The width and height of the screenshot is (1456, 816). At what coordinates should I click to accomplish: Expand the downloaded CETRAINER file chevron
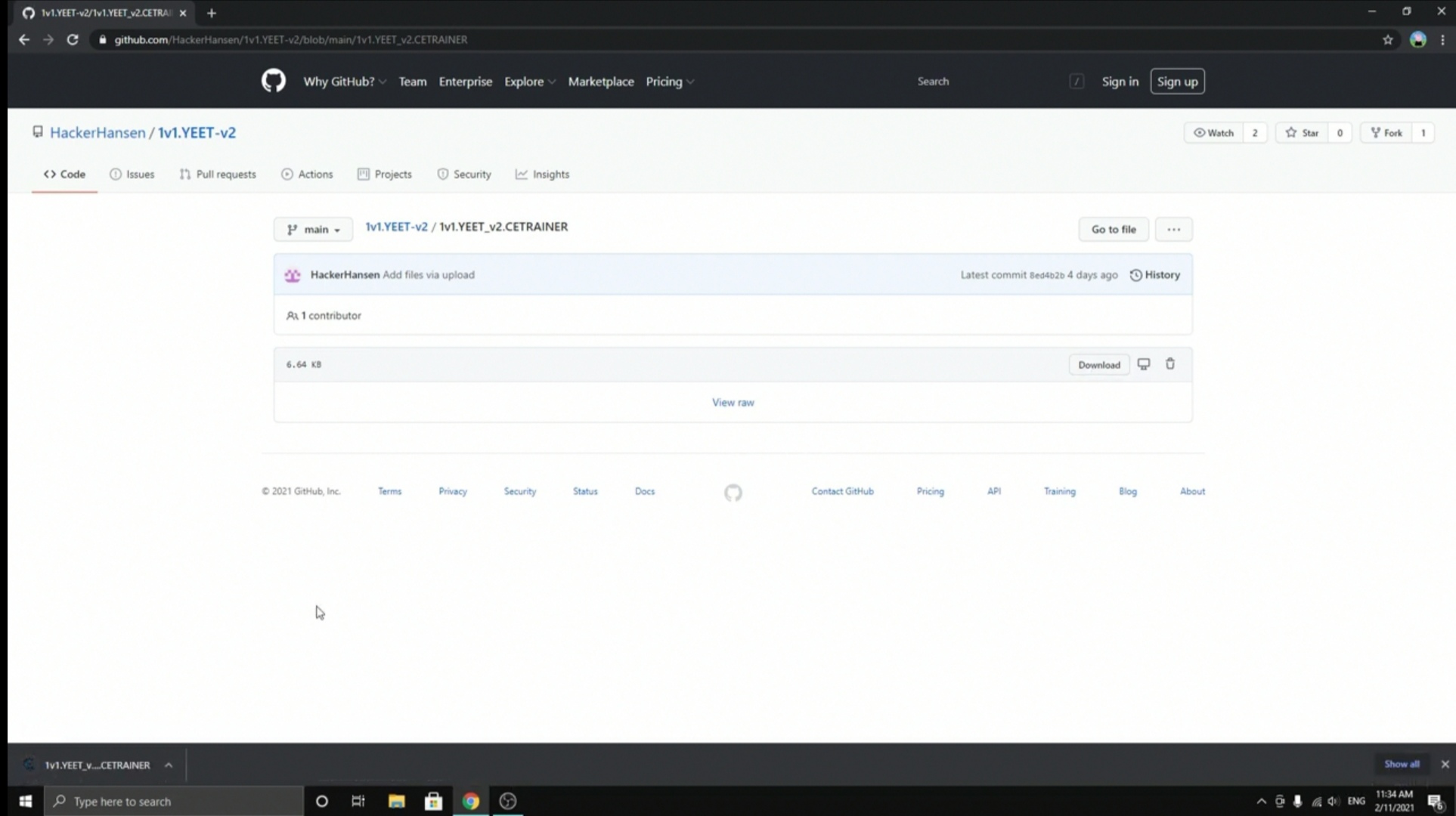169,765
